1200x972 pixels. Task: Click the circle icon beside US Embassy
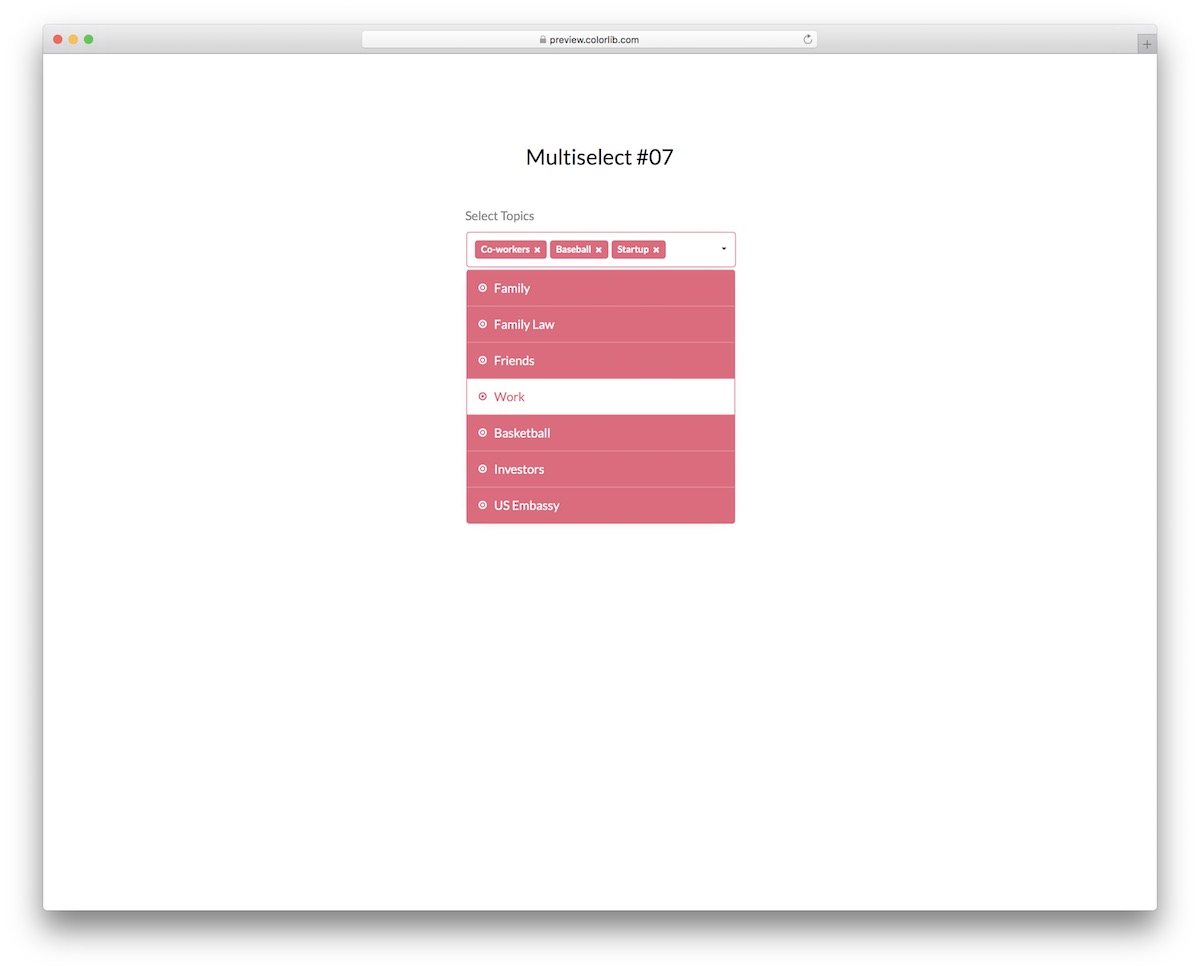tap(482, 505)
